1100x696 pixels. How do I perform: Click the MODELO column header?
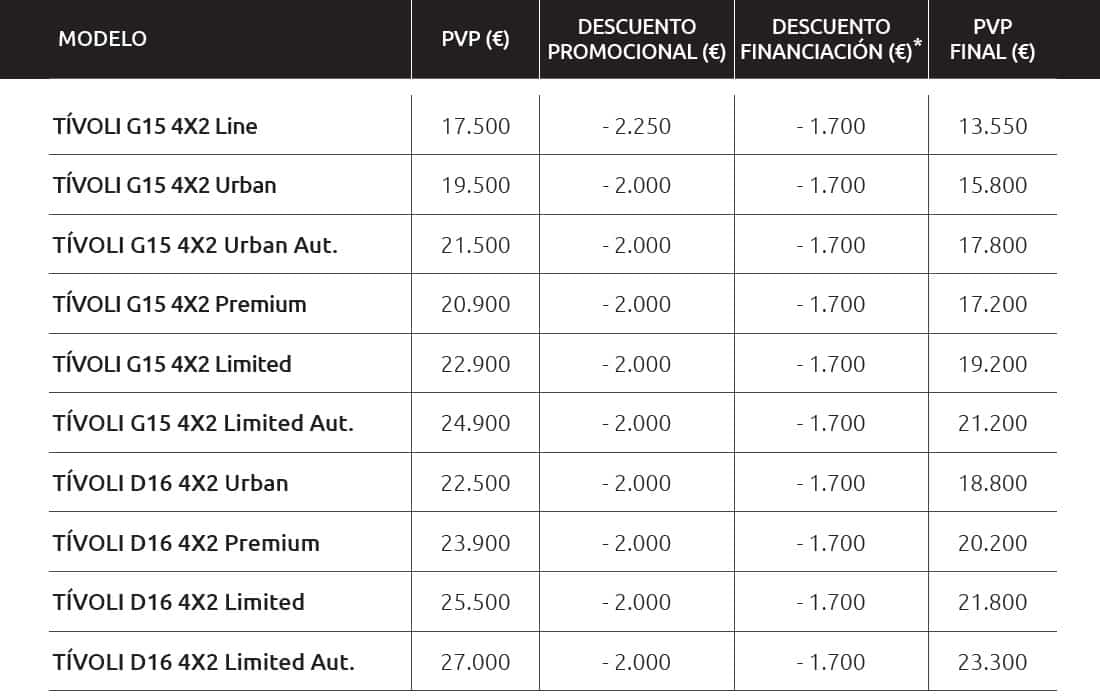pos(102,39)
